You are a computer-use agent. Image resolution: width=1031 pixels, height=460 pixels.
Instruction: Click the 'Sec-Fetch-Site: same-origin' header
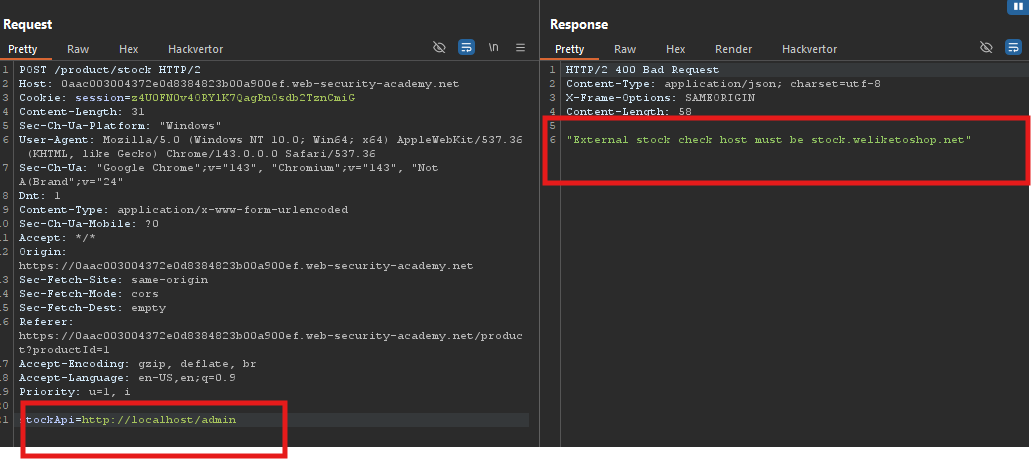pos(113,280)
